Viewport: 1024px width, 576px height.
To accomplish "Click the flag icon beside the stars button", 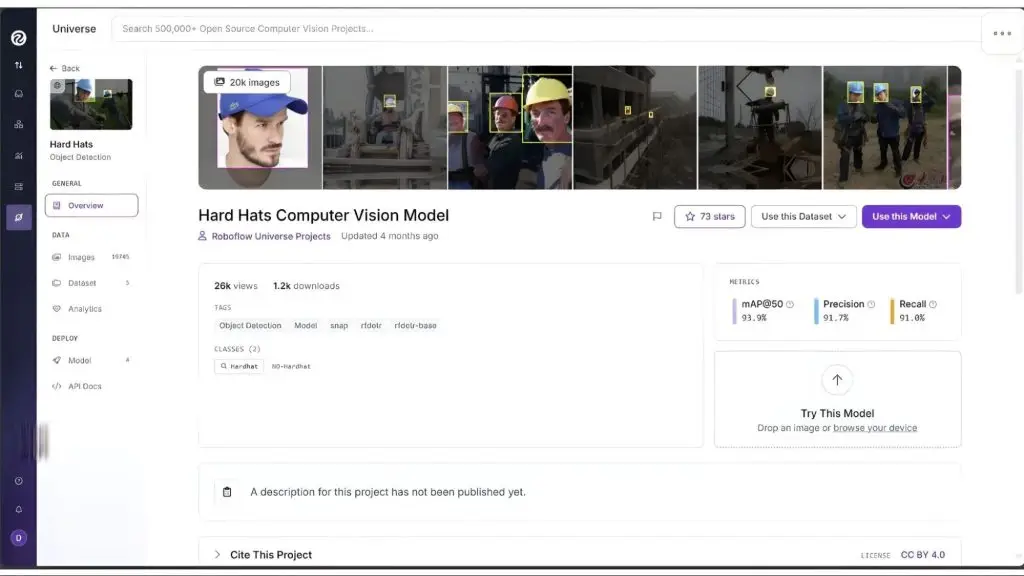I will [657, 216].
